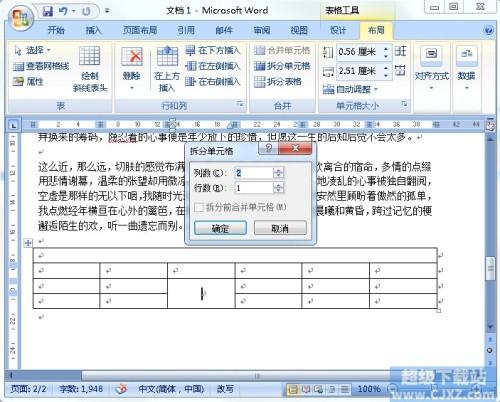The height and width of the screenshot is (402, 500).
Task: Toggle the 改写 overtype mode in the status bar
Action: [x=225, y=389]
